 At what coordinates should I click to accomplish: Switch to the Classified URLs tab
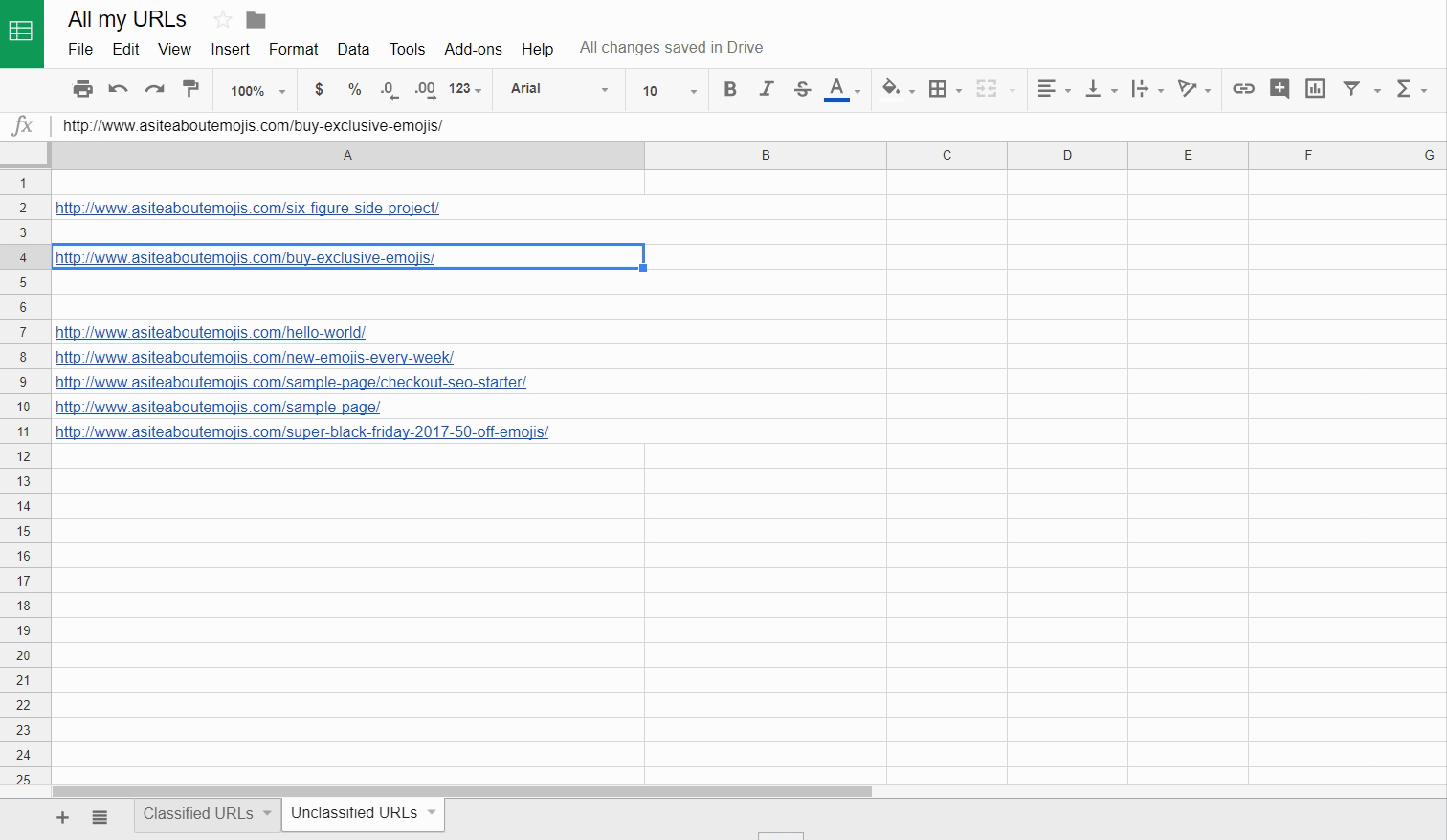[x=198, y=813]
